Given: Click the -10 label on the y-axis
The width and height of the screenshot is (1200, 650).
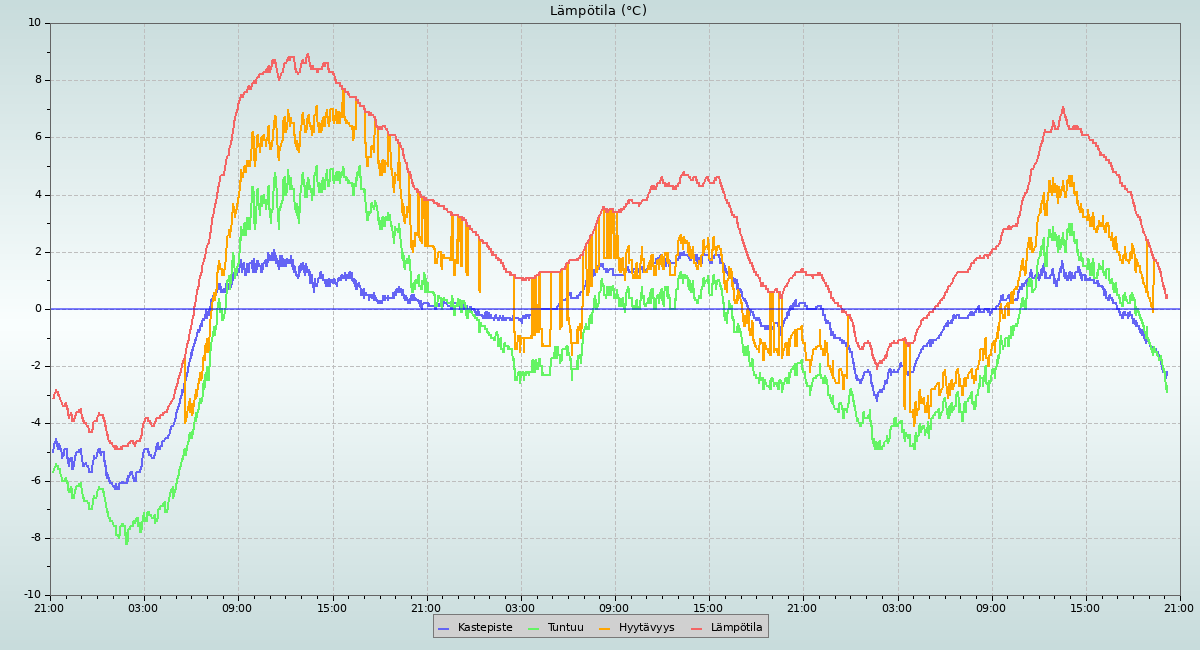Looking at the screenshot, I should [32, 596].
